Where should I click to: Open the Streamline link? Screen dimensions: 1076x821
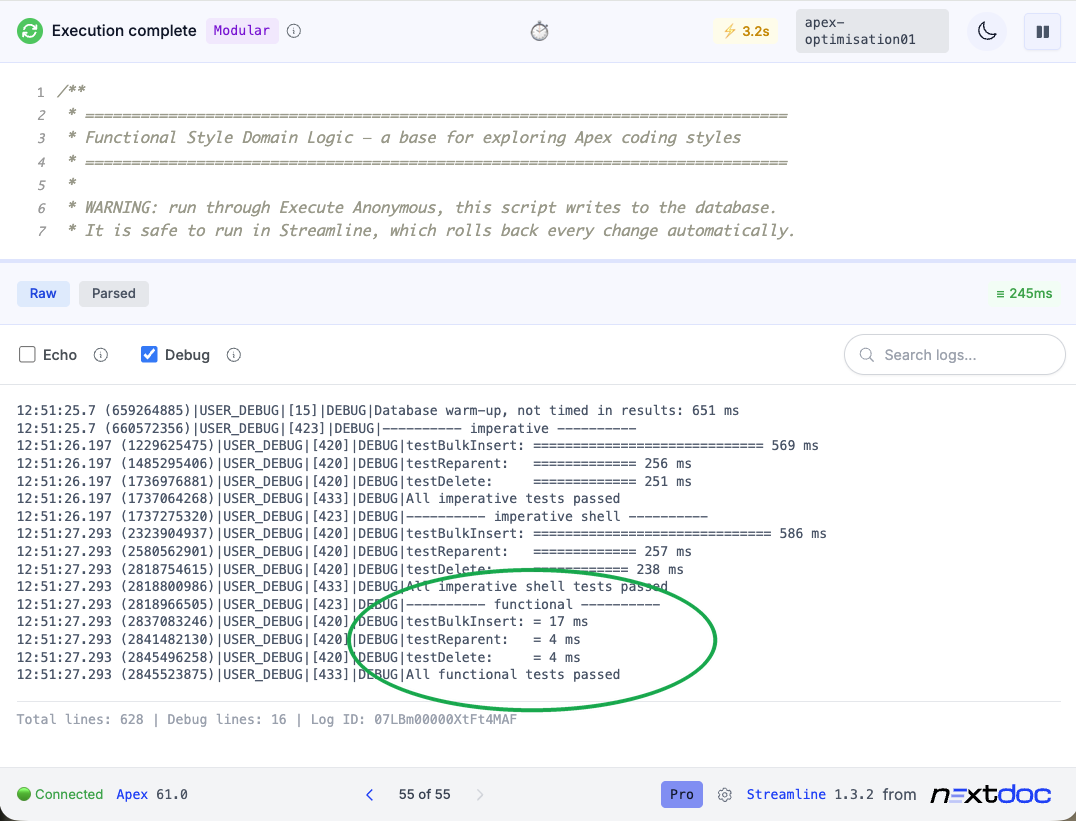pyautogui.click(x=786, y=794)
